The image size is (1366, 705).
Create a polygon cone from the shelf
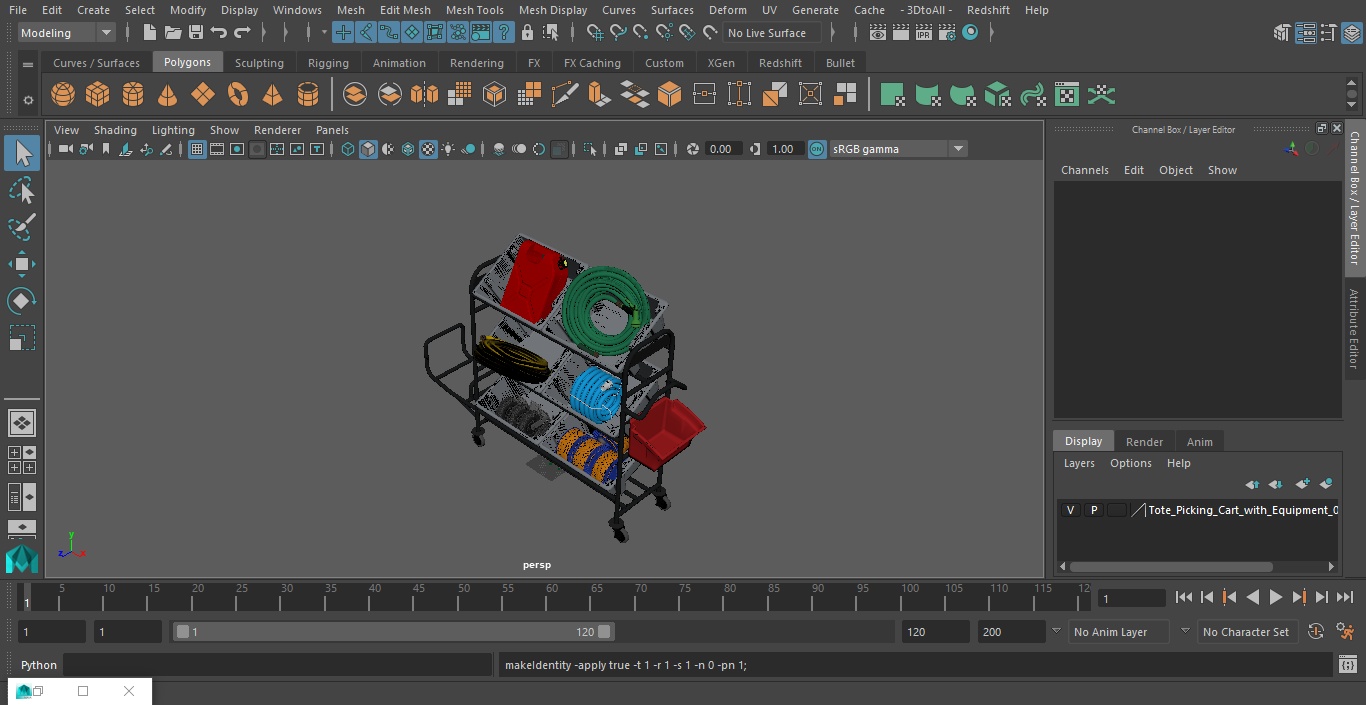pyautogui.click(x=168, y=95)
